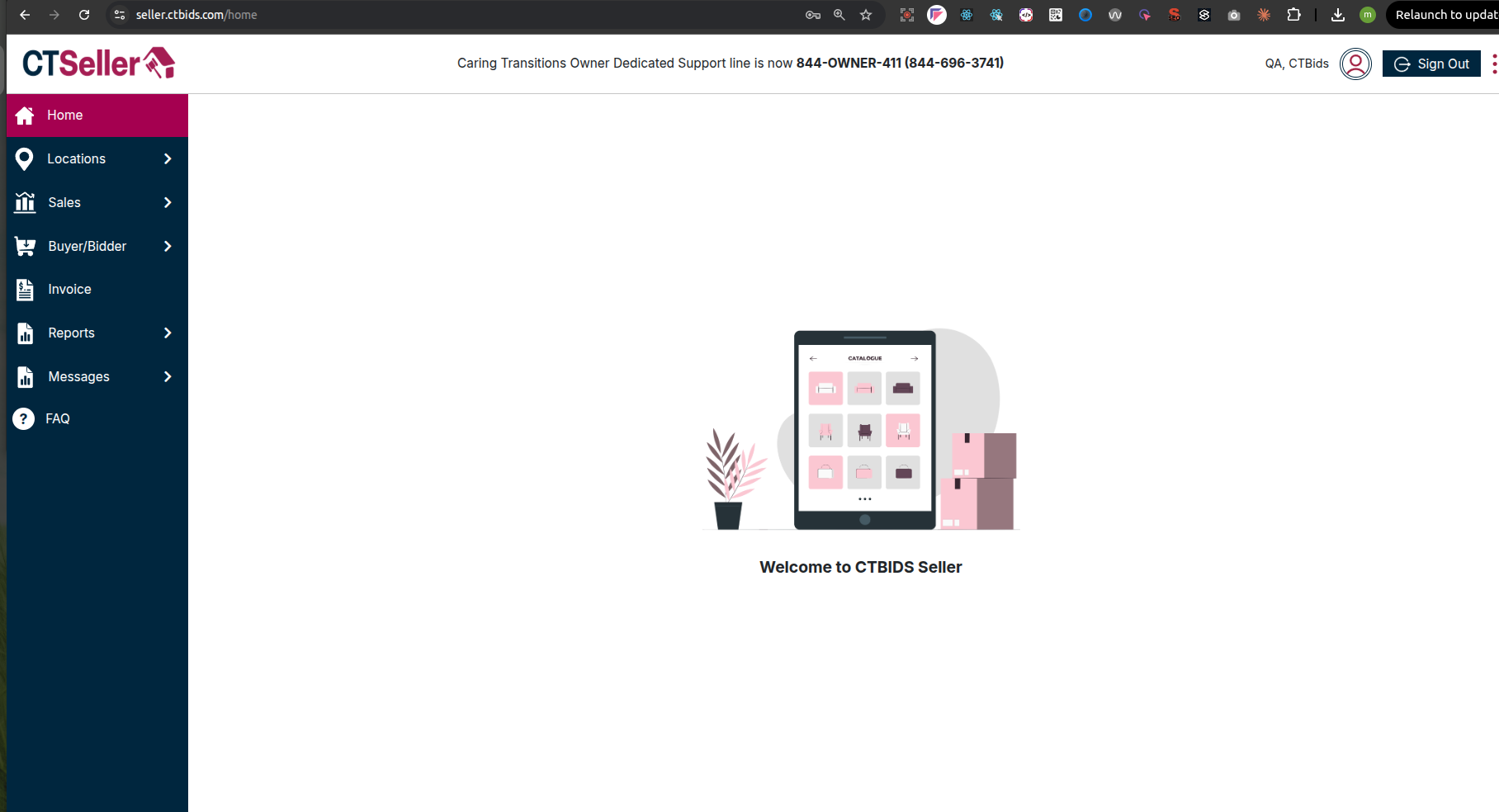The height and width of the screenshot is (812, 1499).
Task: Open the browser downloads icon
Action: coord(1338,15)
